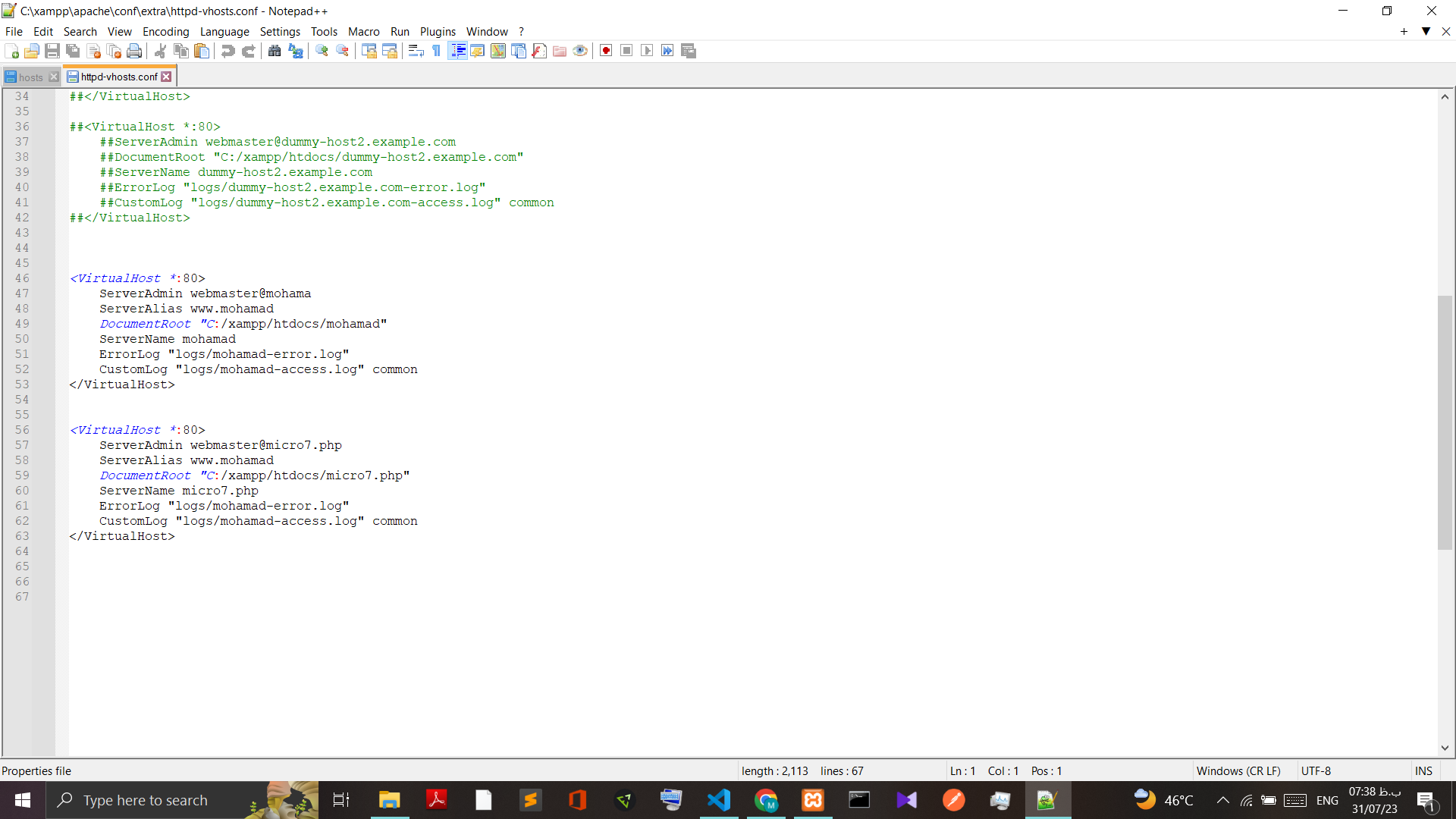
Task: Copy selection with the Copy icon
Action: [180, 51]
